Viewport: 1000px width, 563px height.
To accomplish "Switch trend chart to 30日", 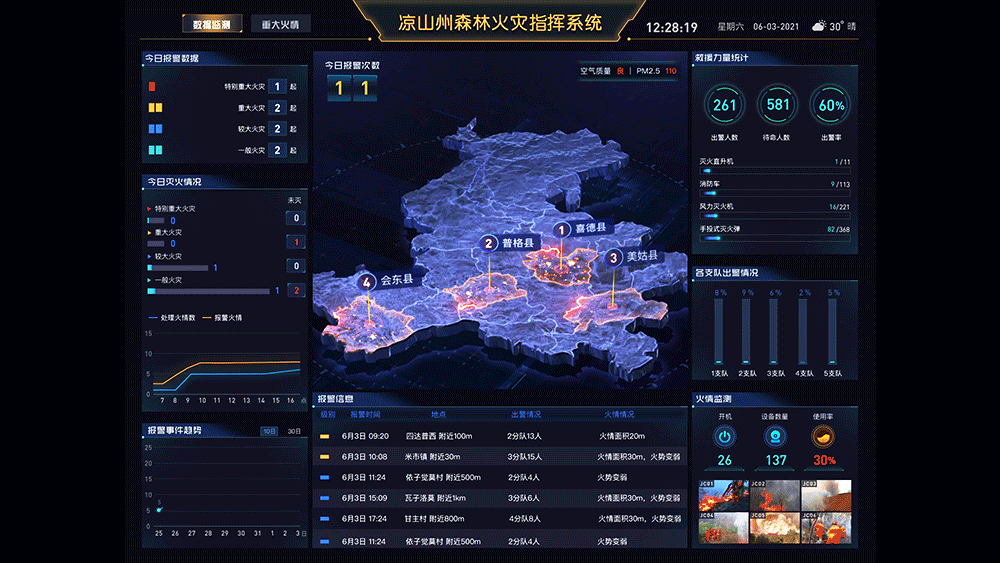I will coord(294,432).
